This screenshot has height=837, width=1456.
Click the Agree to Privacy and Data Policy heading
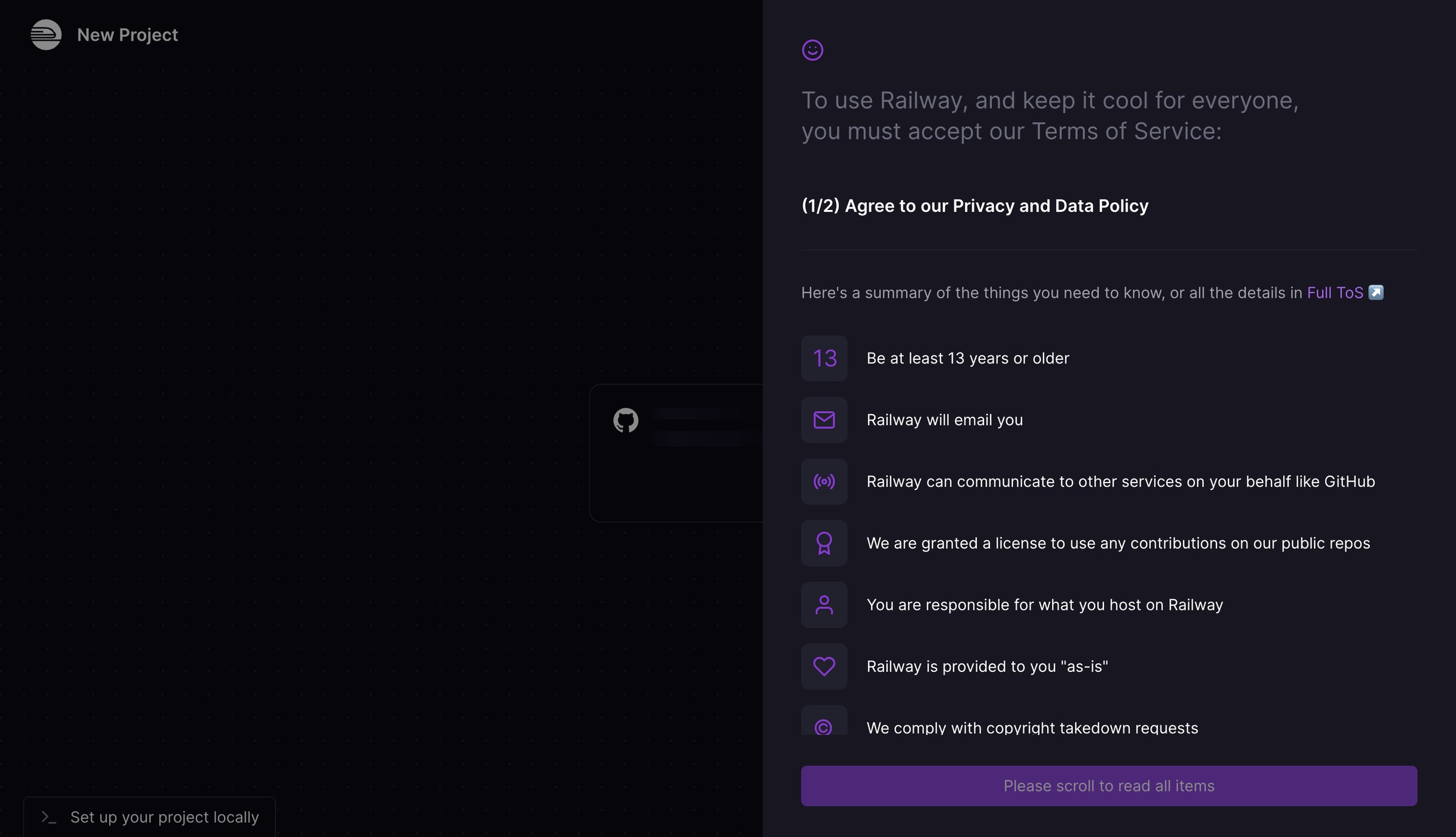tap(974, 206)
